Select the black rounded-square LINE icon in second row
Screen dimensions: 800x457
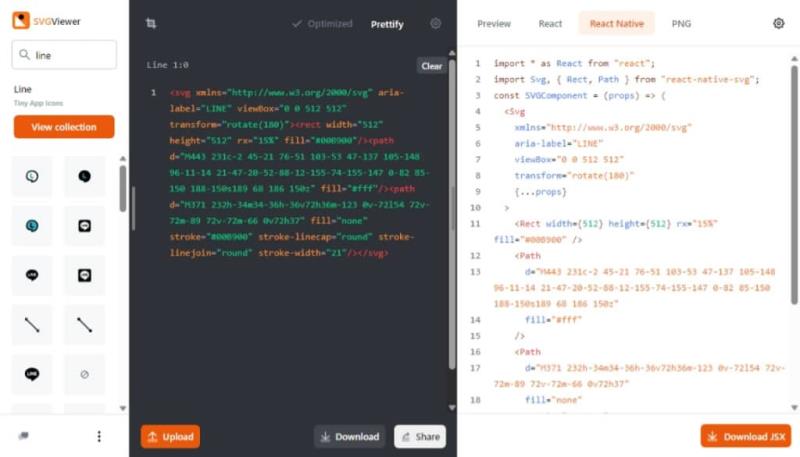click(84, 225)
